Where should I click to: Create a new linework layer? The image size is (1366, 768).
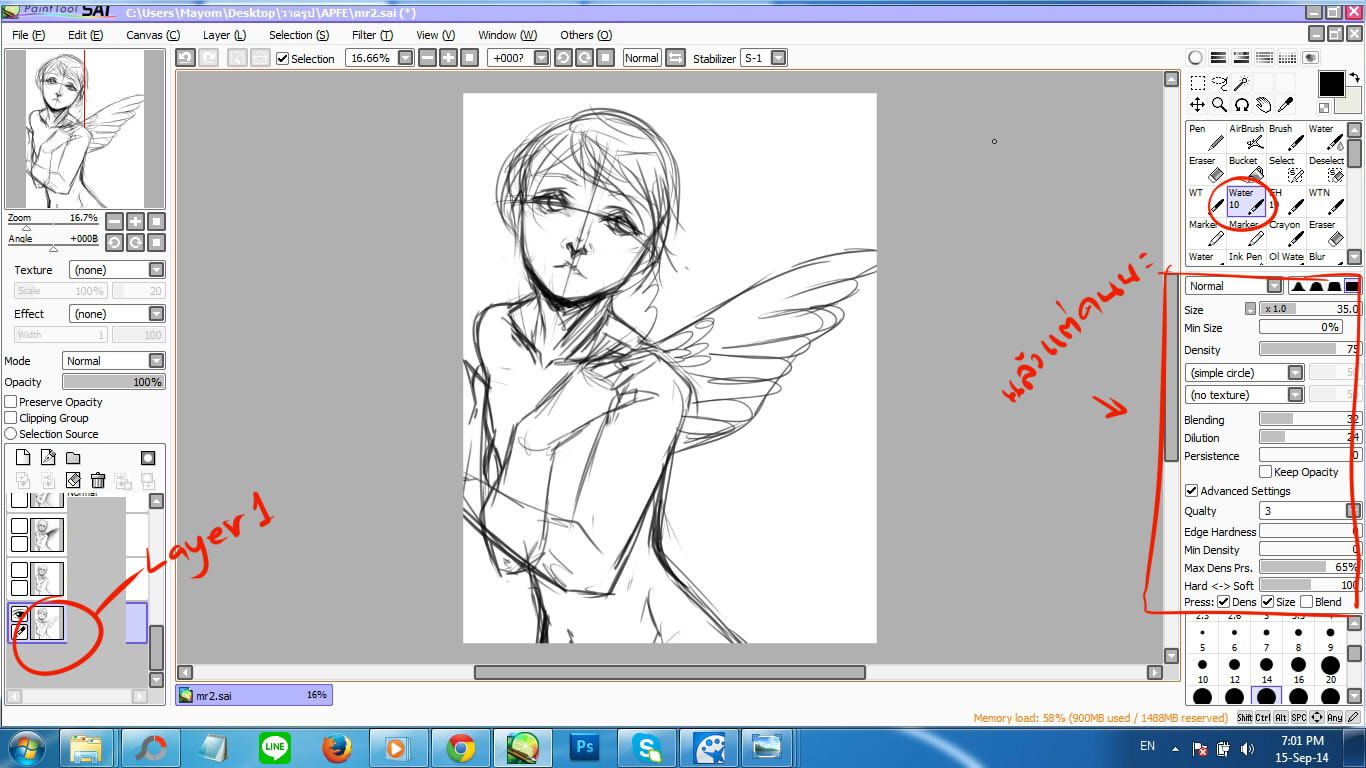tap(48, 458)
